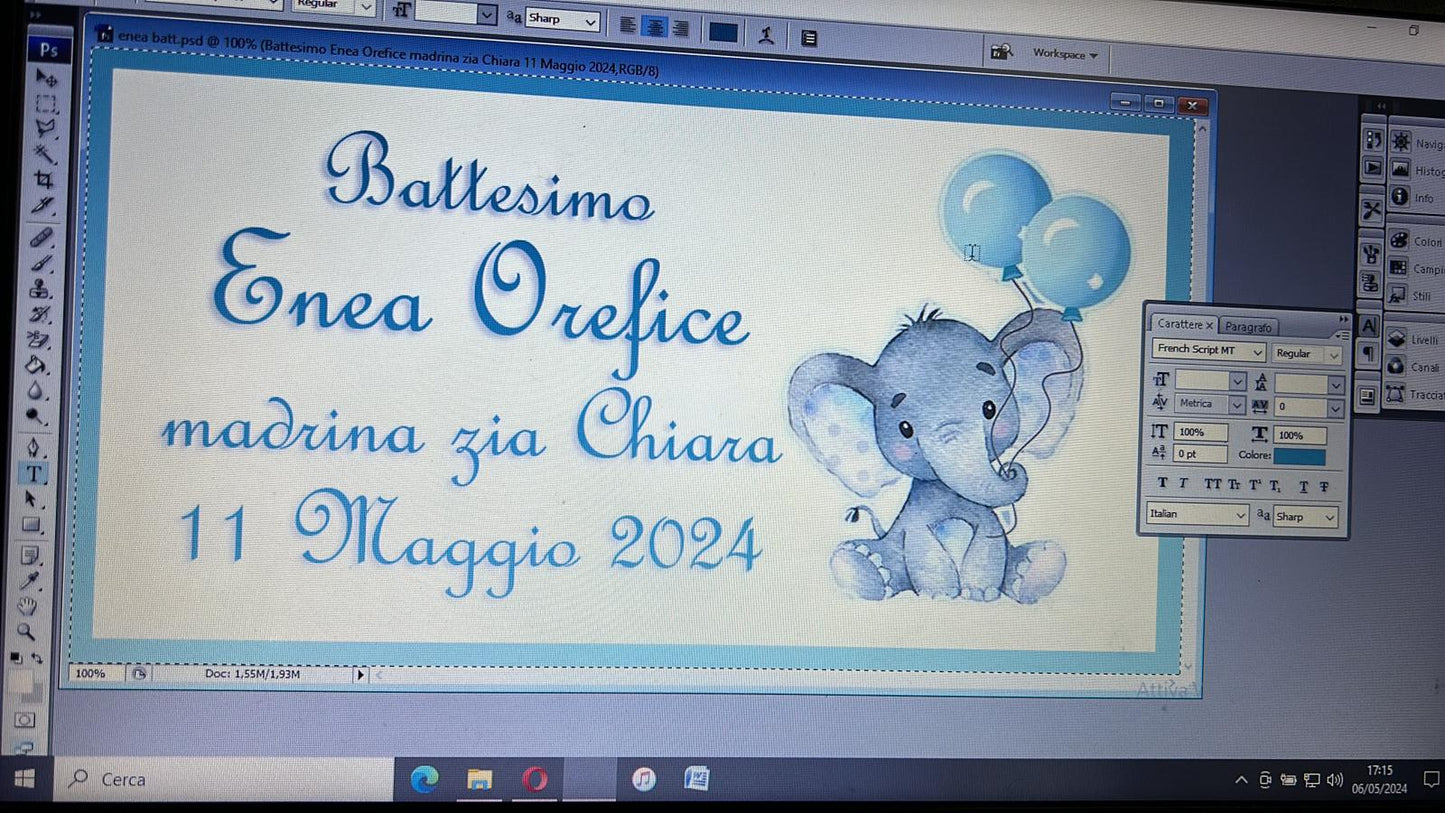Image resolution: width=1445 pixels, height=813 pixels.
Task: Open the warp text dialog
Action: 766,35
